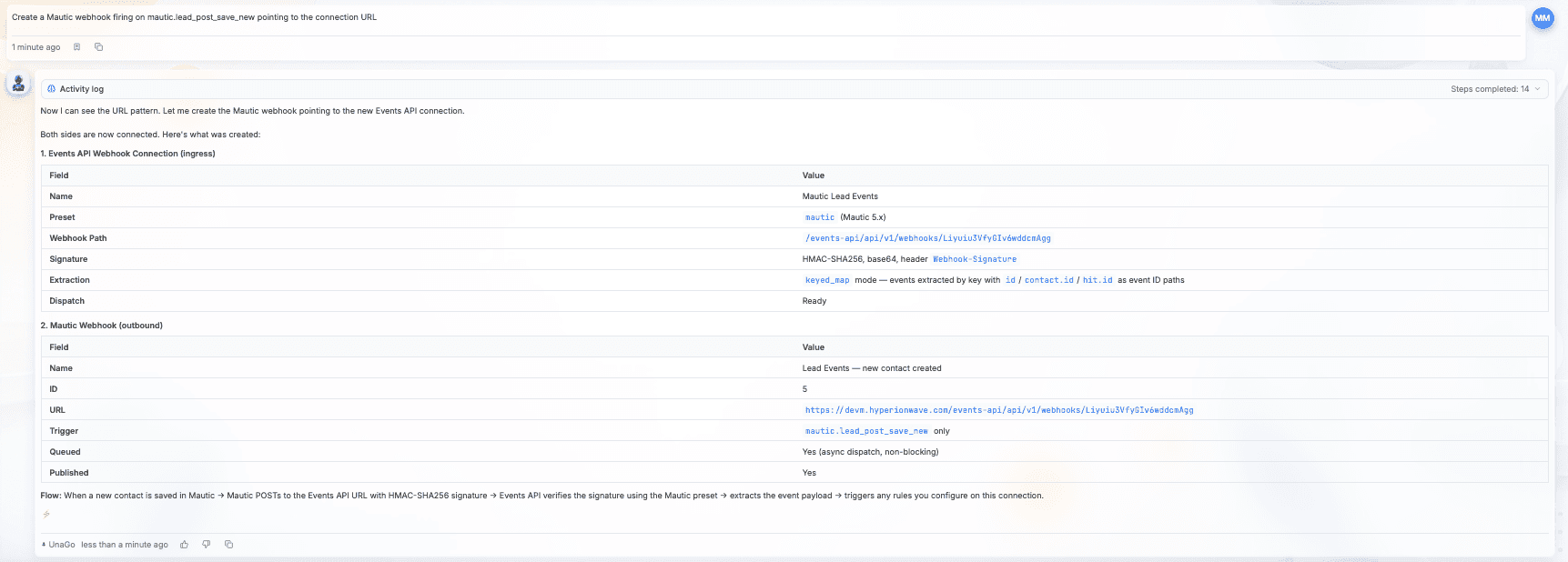Click the mautic preset code tag

click(x=820, y=217)
